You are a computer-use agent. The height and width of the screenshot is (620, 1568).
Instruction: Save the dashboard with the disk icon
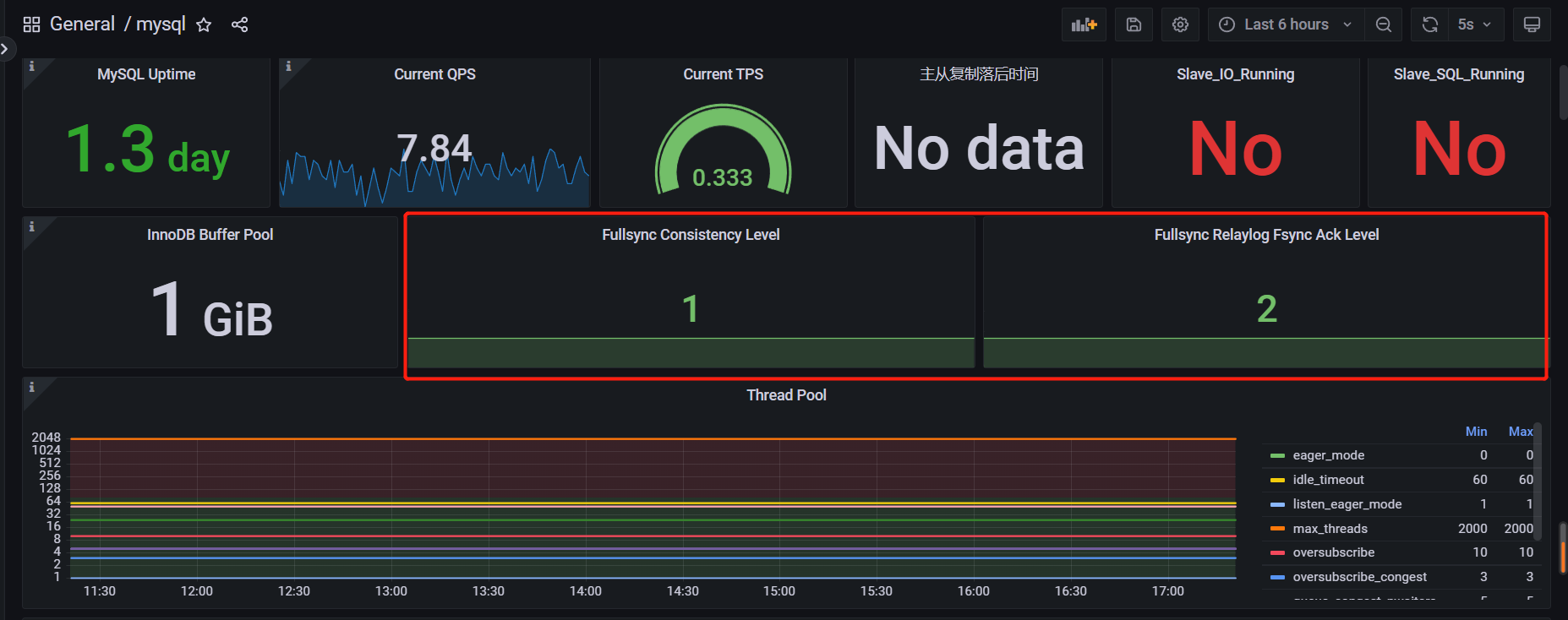tap(1134, 24)
